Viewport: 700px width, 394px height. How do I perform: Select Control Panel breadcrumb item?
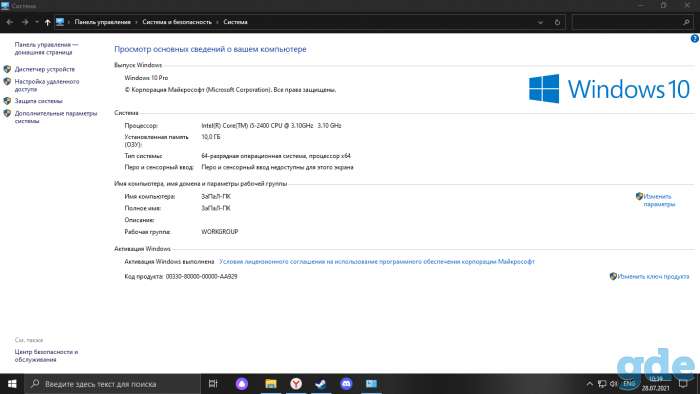tap(103, 22)
